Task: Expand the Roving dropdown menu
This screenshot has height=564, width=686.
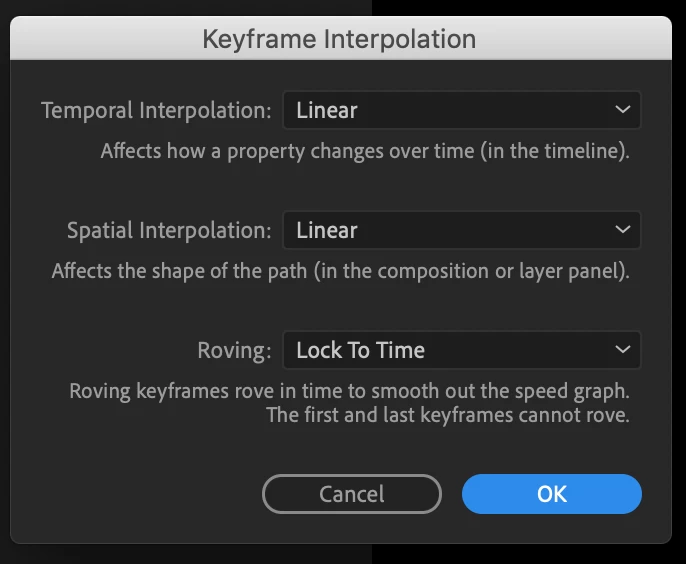Action: pos(461,350)
